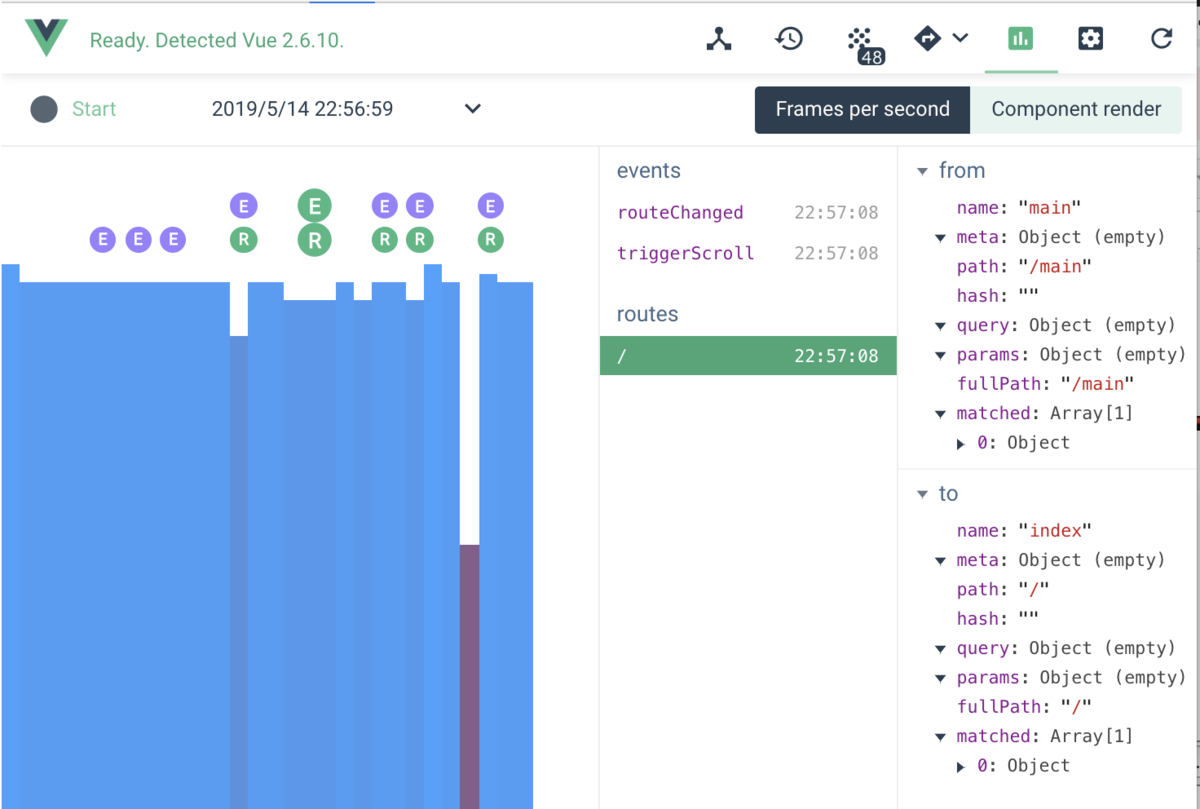This screenshot has height=809, width=1200.
Task: Toggle meta expander under from
Action: click(x=941, y=238)
